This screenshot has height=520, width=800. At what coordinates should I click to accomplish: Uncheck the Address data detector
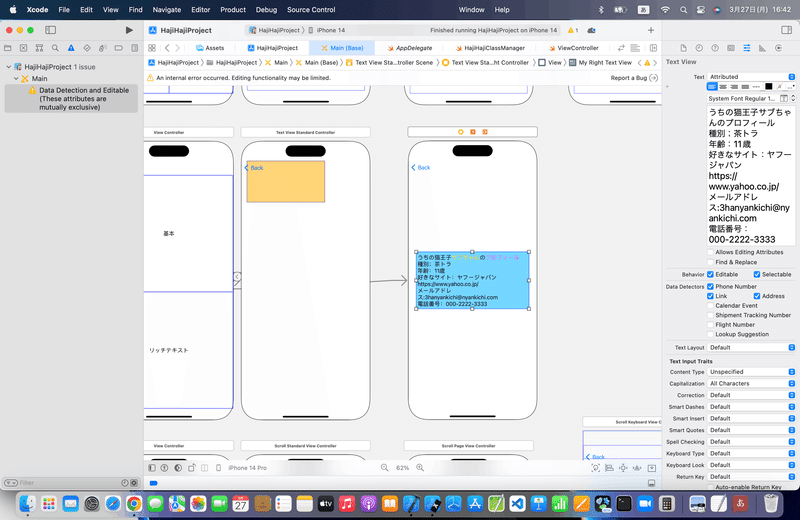pos(757,296)
